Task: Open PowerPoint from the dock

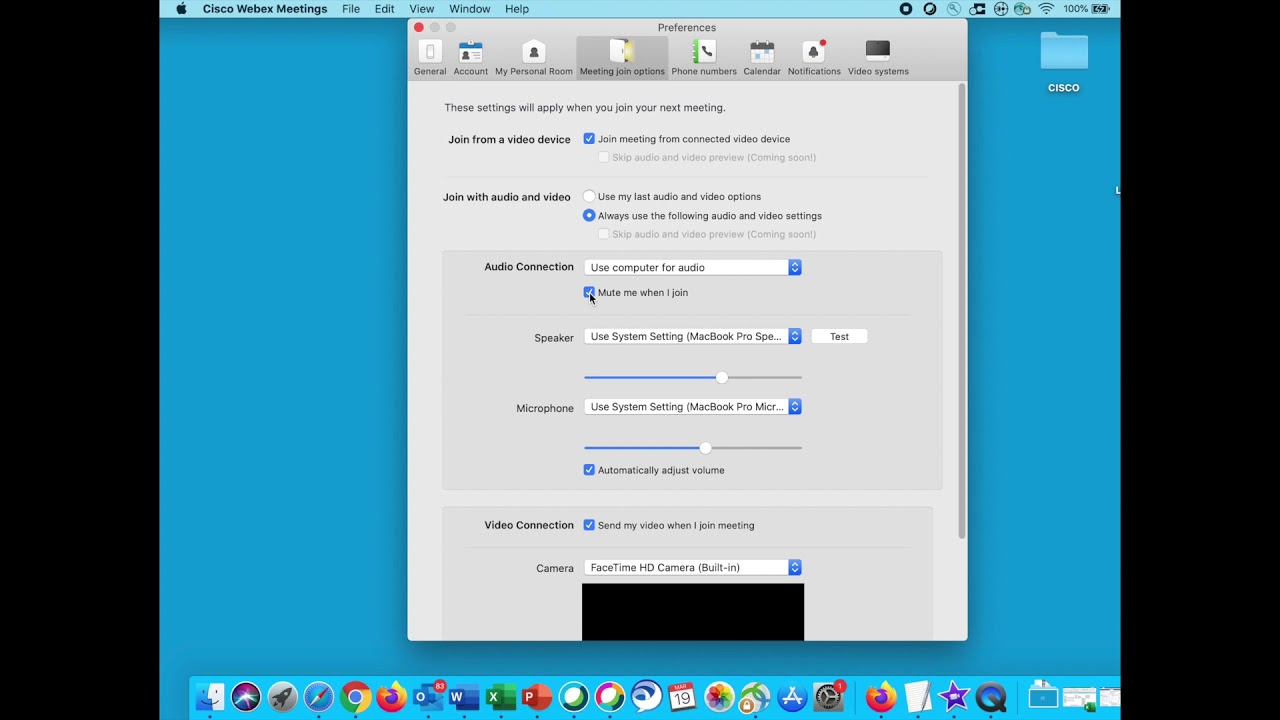Action: (537, 697)
